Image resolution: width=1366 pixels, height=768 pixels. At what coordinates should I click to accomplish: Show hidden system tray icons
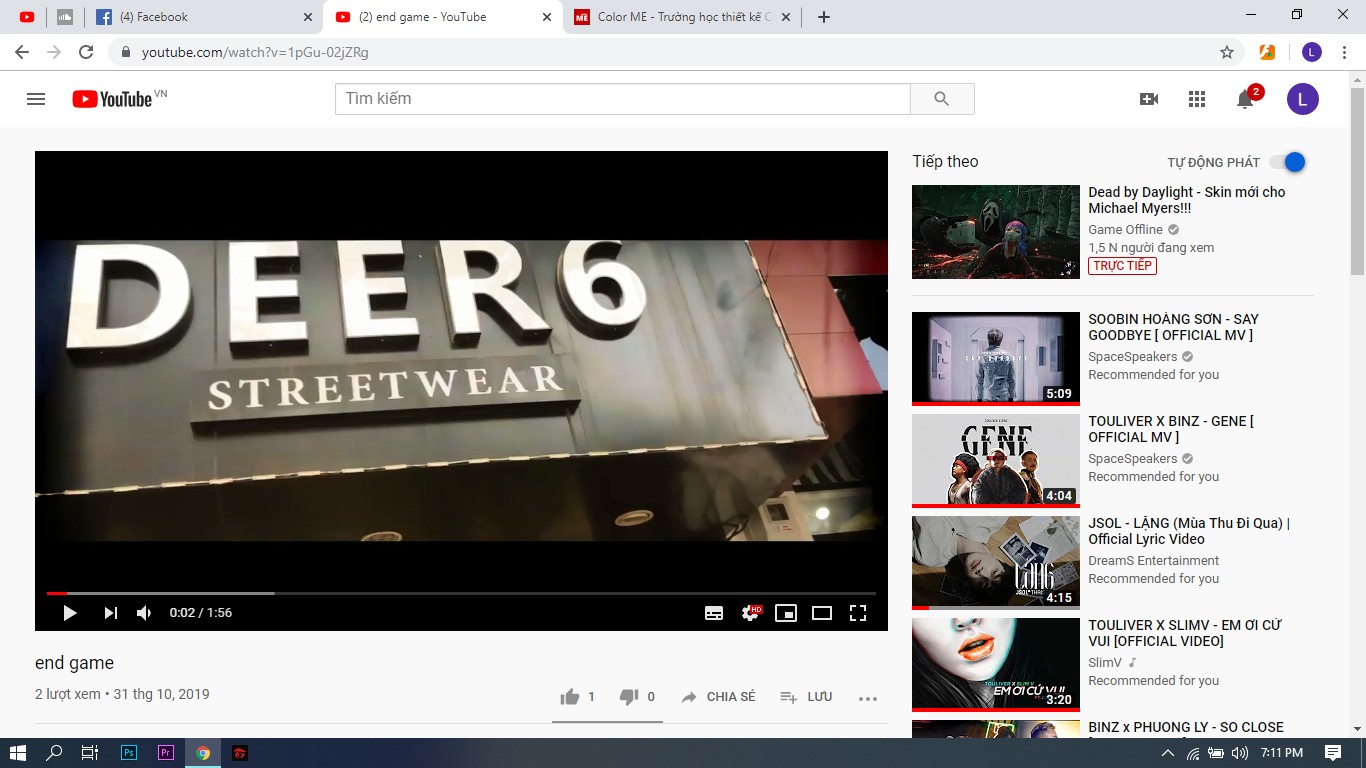1167,753
